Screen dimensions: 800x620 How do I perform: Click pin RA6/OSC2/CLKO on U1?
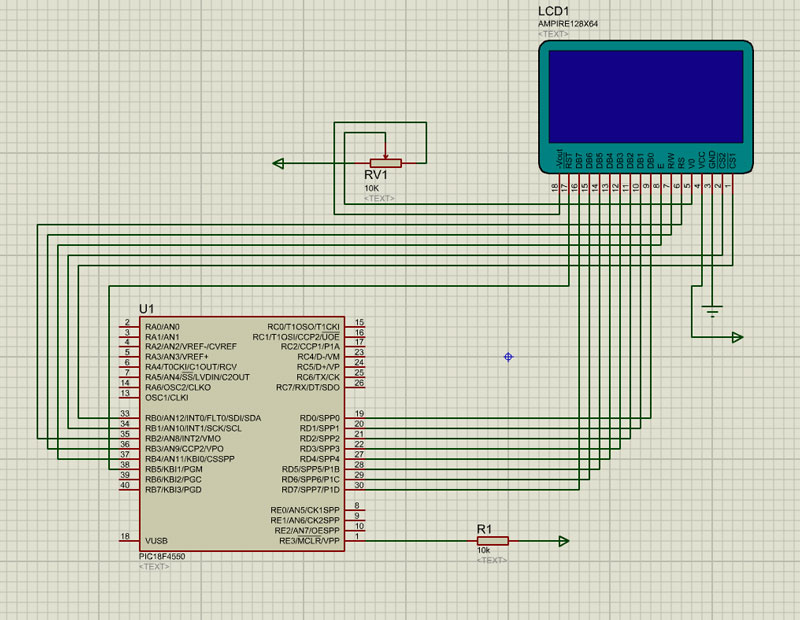(x=178, y=387)
